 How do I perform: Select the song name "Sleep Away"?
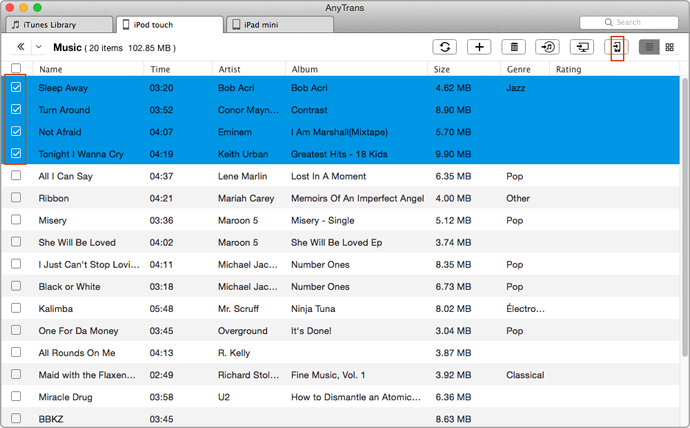pyautogui.click(x=63, y=88)
